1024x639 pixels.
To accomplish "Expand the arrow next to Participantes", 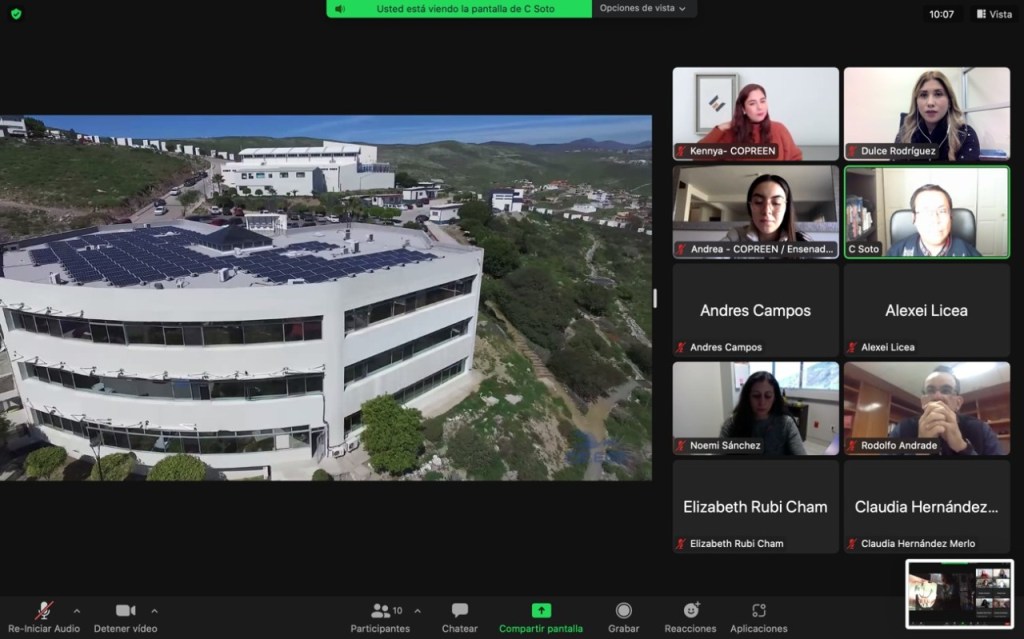I will tap(417, 610).
